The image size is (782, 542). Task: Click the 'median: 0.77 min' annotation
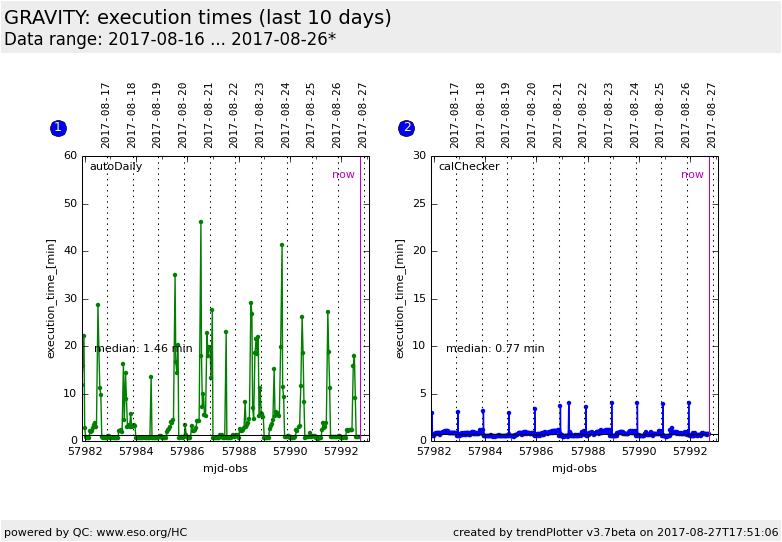pos(495,349)
